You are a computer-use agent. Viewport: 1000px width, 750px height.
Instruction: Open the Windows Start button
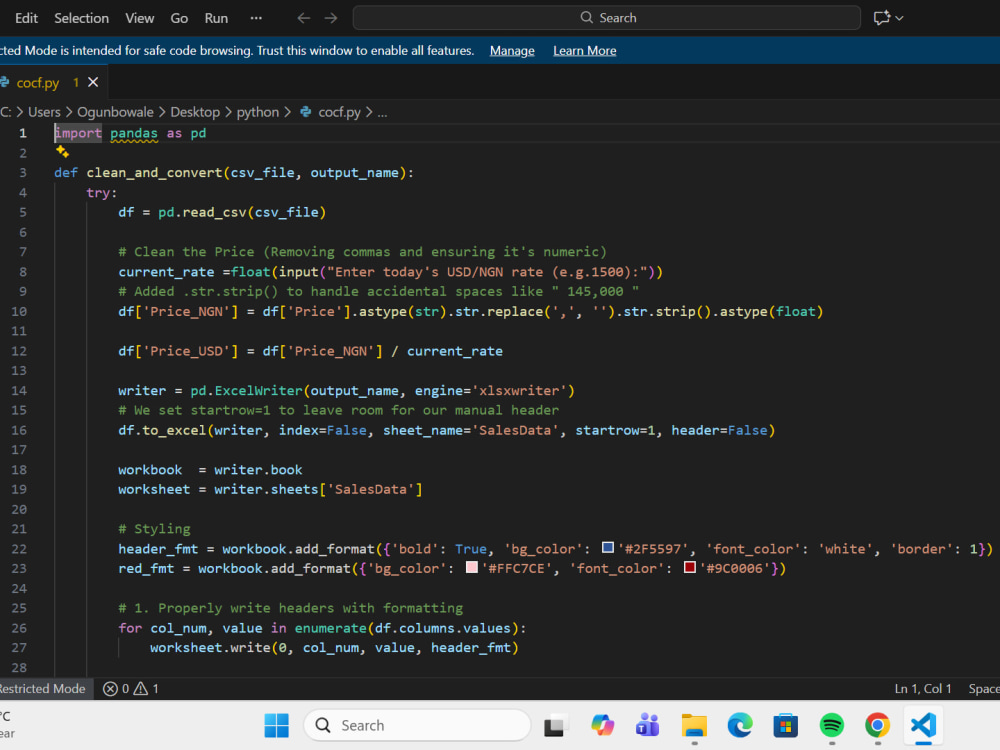tap(276, 725)
